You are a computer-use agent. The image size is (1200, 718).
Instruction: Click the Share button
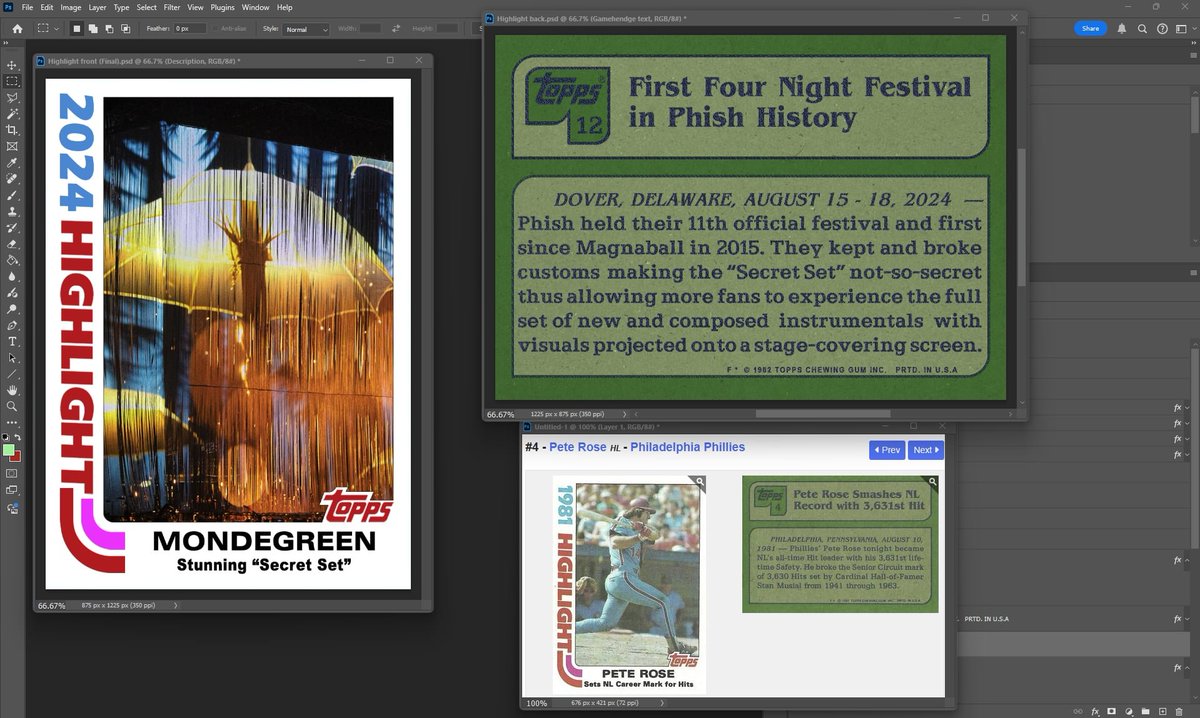point(1091,29)
